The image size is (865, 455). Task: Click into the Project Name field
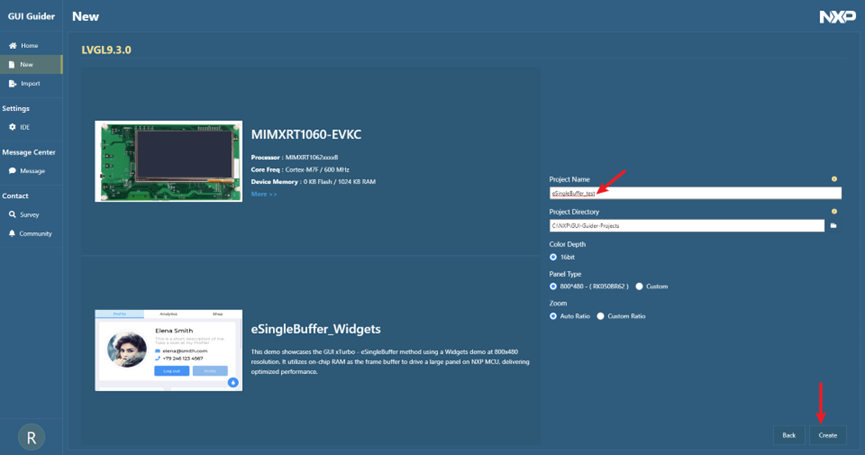695,193
